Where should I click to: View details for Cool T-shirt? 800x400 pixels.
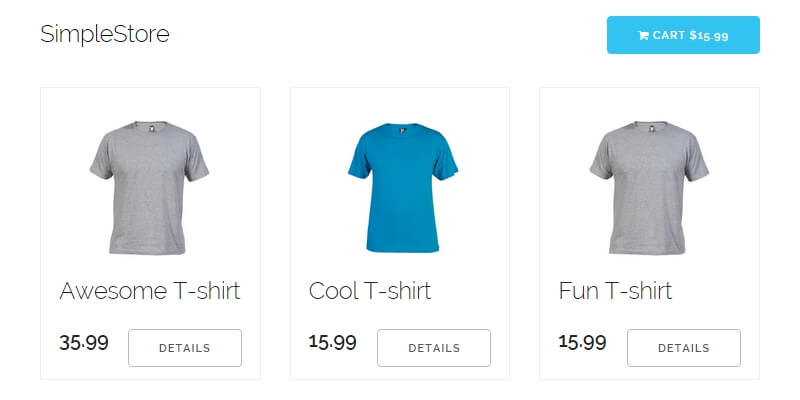pos(434,348)
